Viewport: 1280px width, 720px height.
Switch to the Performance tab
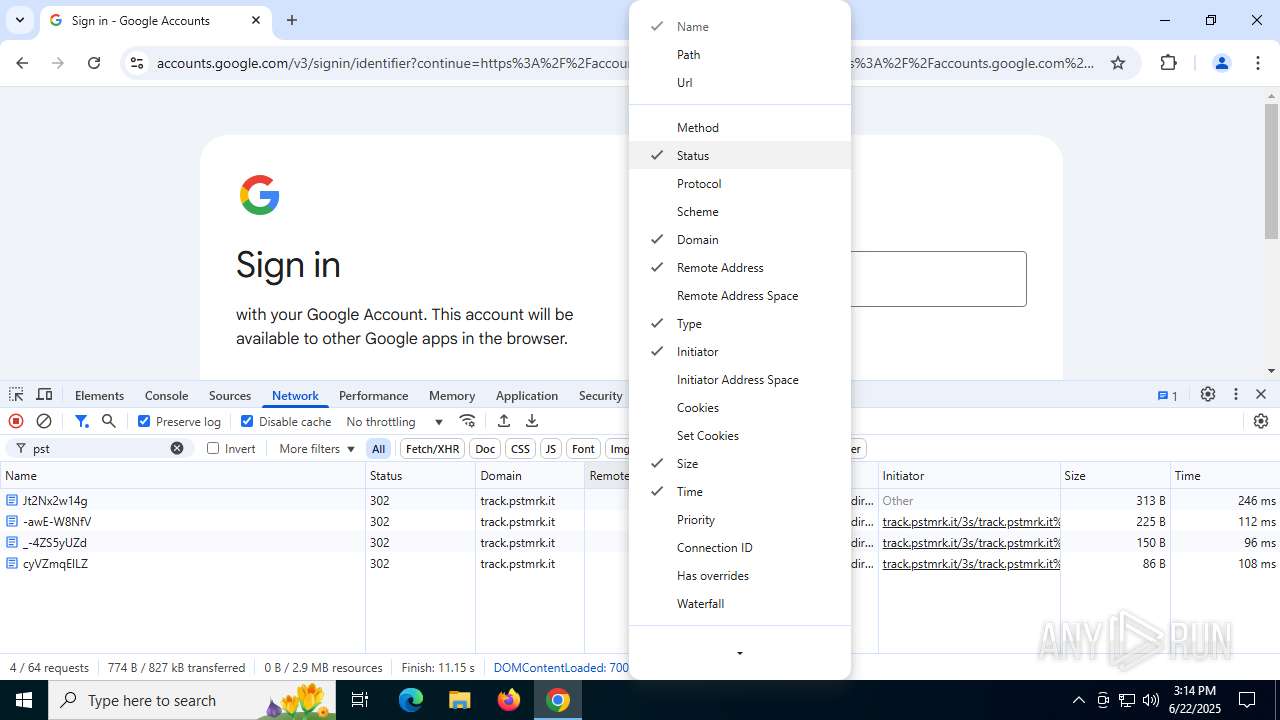[373, 395]
